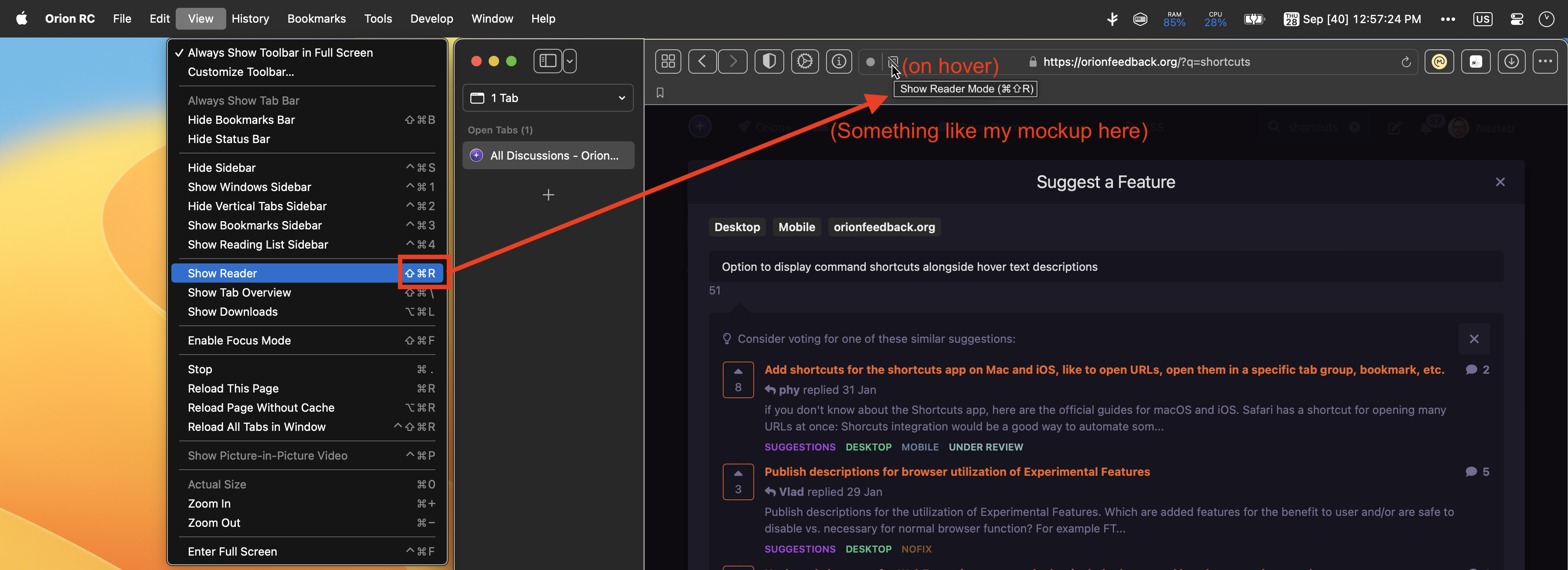Screen dimensions: 1568x570
Task: Choose Show Reader in View menu
Action: pyautogui.click(x=307, y=273)
